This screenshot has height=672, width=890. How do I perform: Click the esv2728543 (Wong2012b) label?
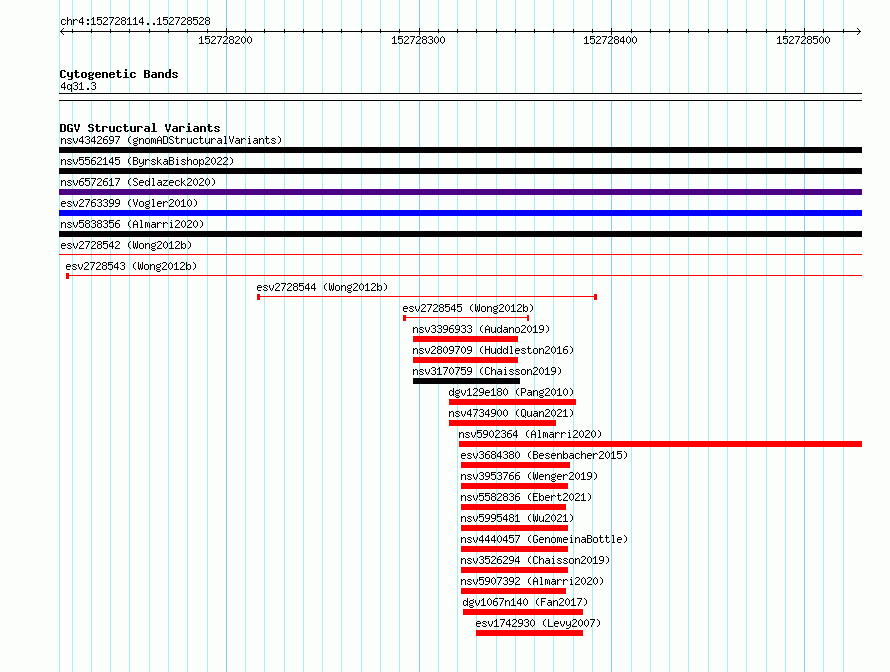131,266
